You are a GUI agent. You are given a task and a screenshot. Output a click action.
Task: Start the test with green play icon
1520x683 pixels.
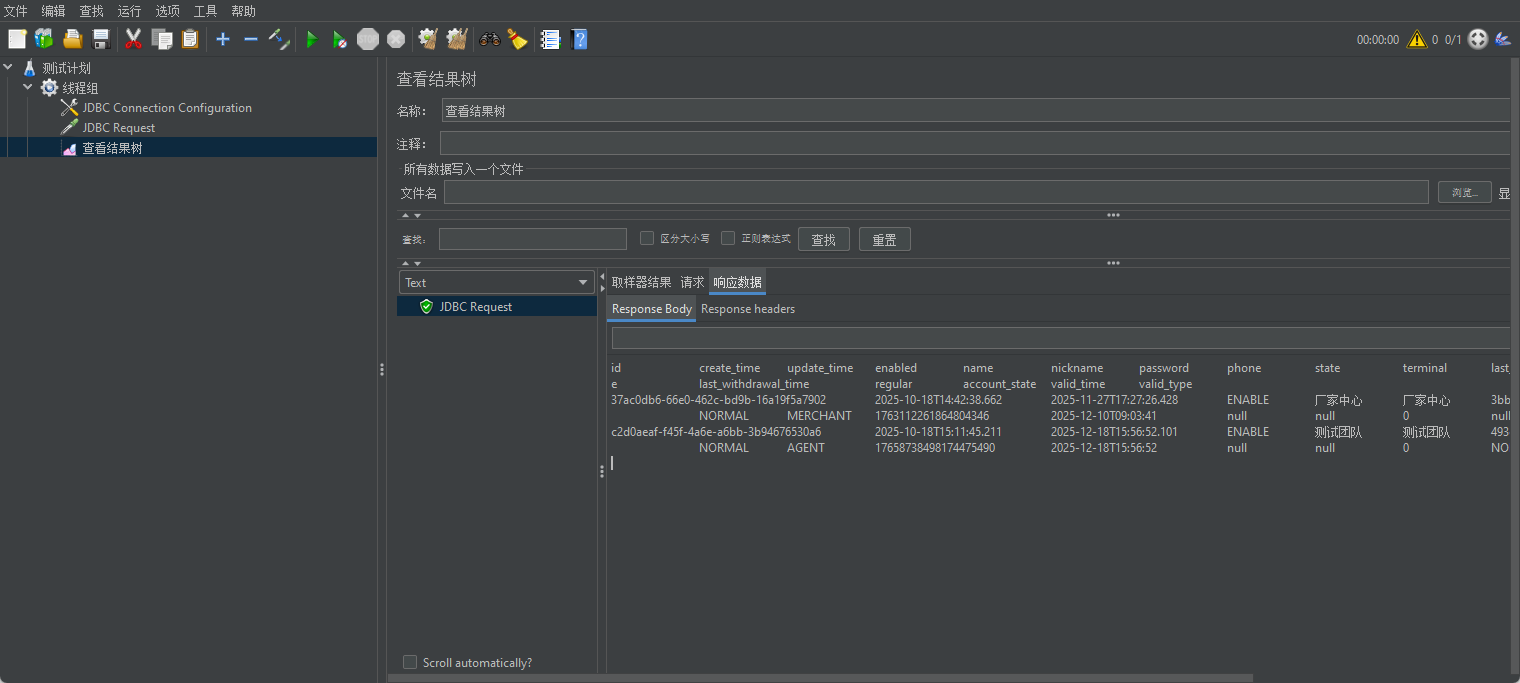pos(312,39)
